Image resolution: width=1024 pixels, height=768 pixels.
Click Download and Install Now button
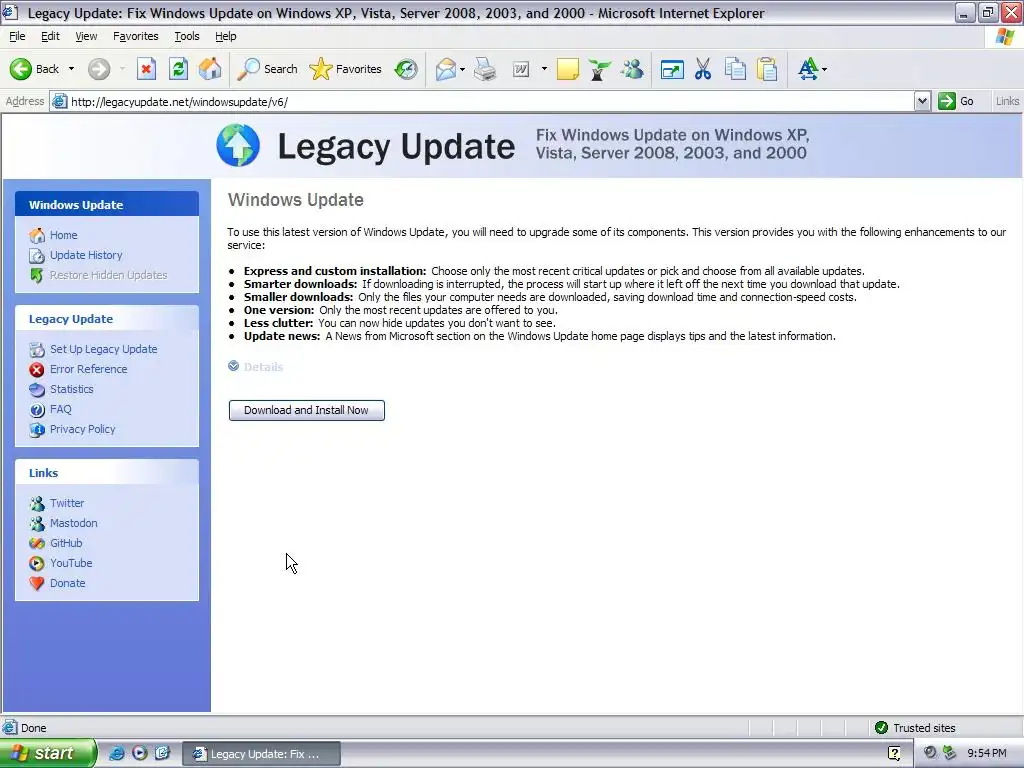coord(306,410)
